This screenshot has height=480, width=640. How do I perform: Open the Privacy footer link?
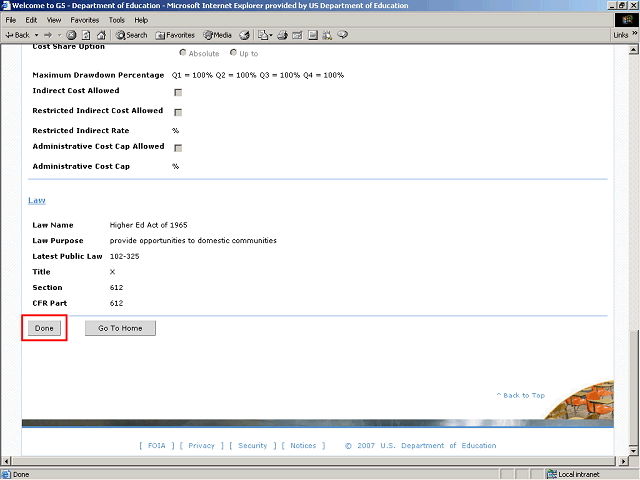[201, 446]
